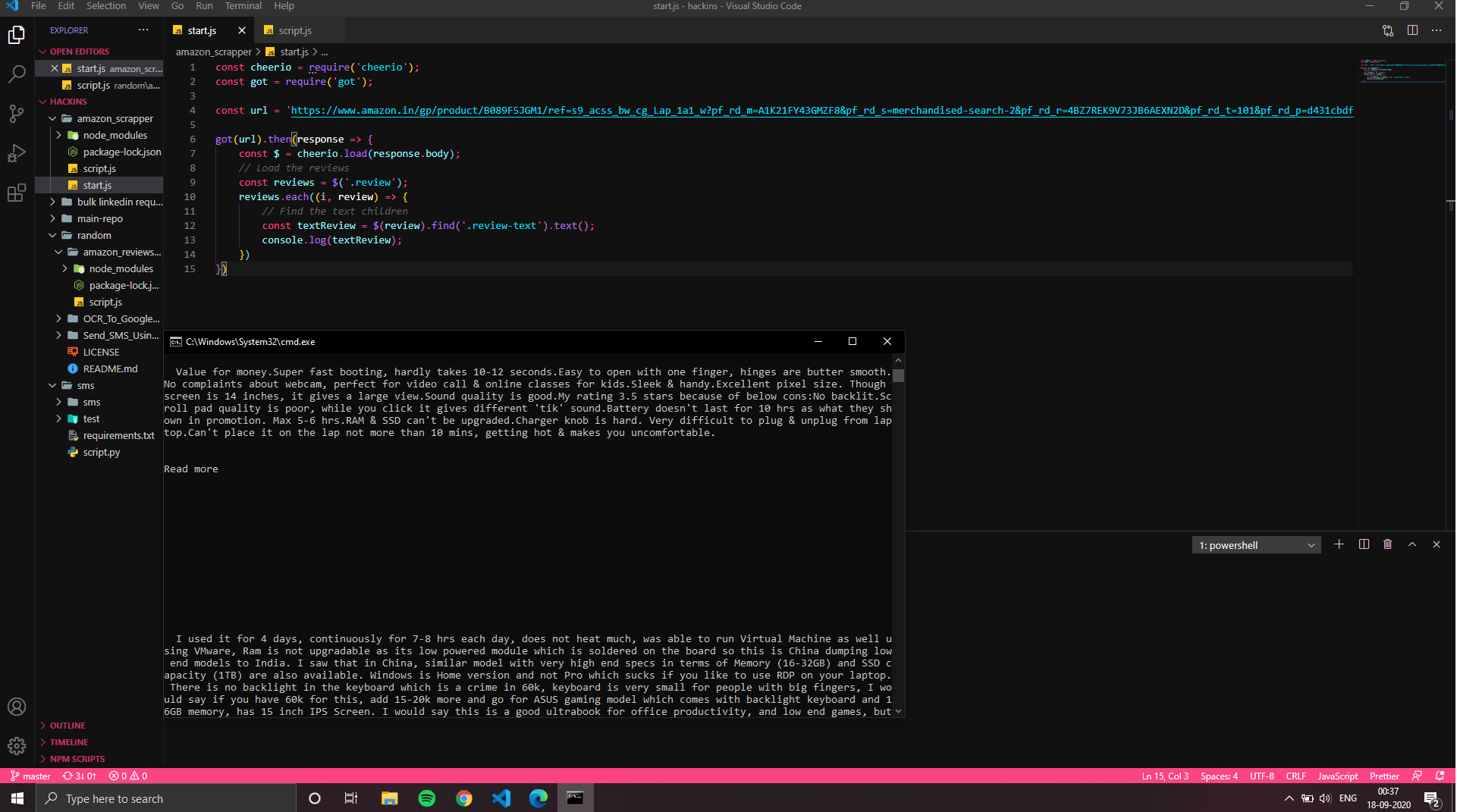Open the Source Control view
Image resolution: width=1457 pixels, height=812 pixels.
point(17,114)
